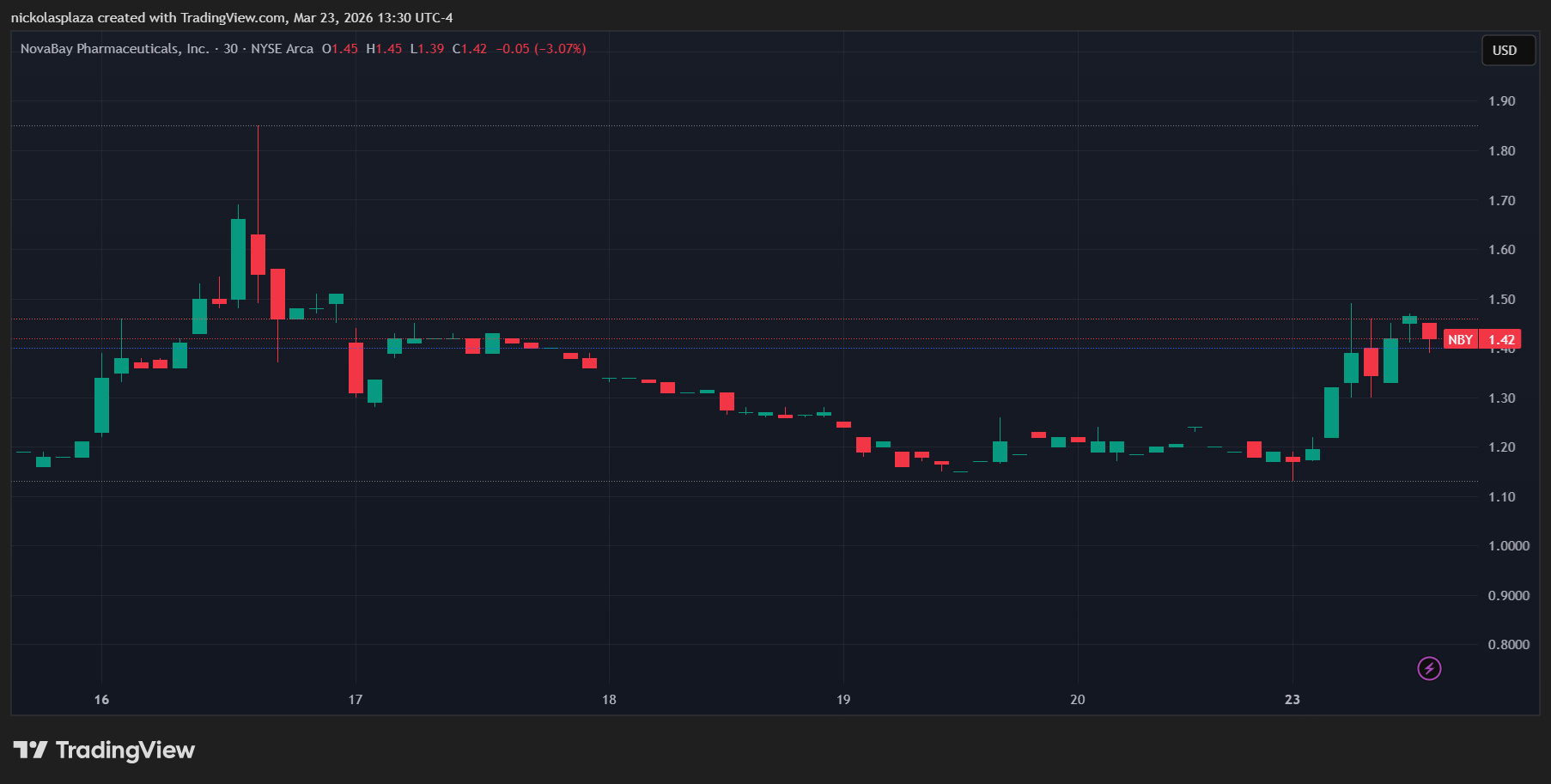Click the TradingView wordmark text in footer
The height and width of the screenshot is (784, 1551).
click(125, 750)
